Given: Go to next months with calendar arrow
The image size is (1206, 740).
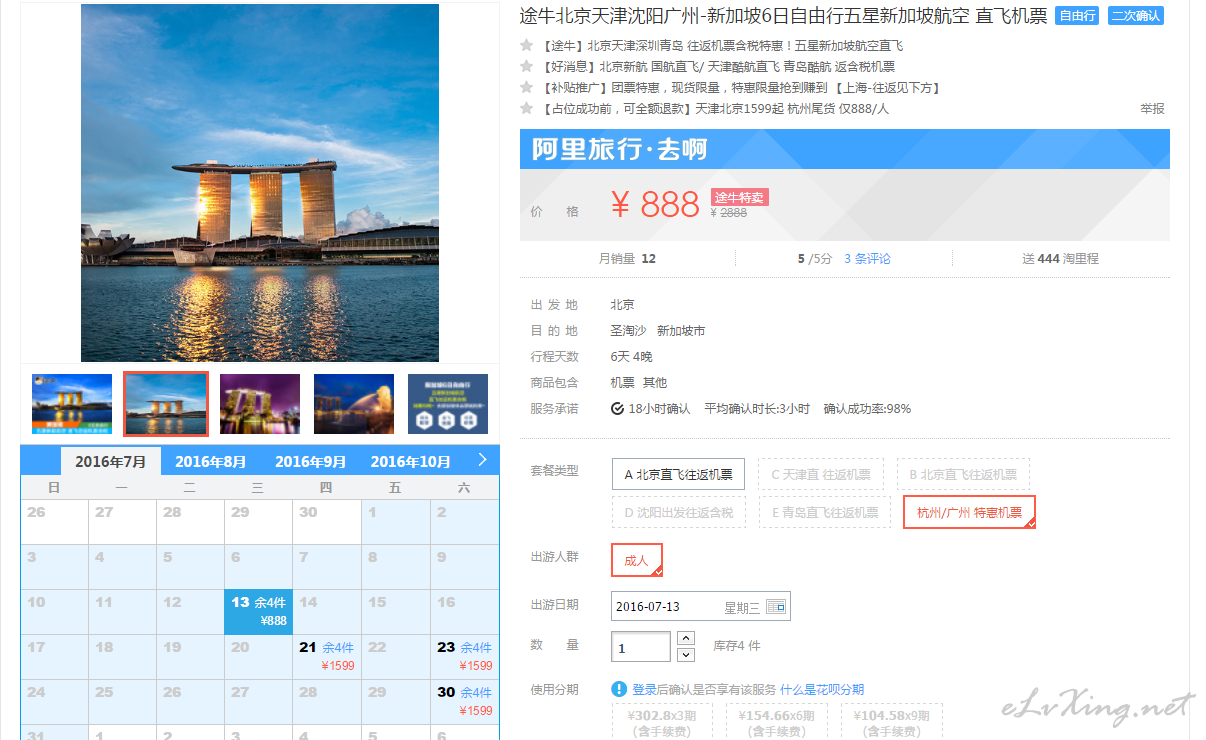Looking at the screenshot, I should [482, 460].
